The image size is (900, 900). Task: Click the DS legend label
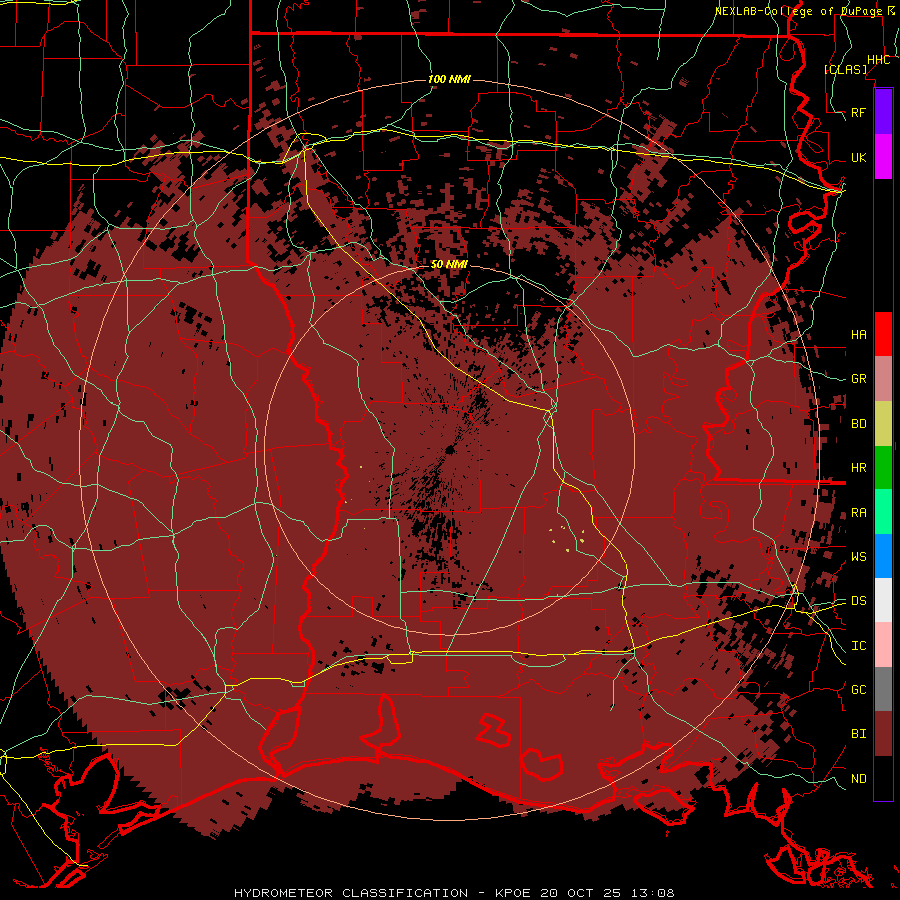[x=858, y=600]
